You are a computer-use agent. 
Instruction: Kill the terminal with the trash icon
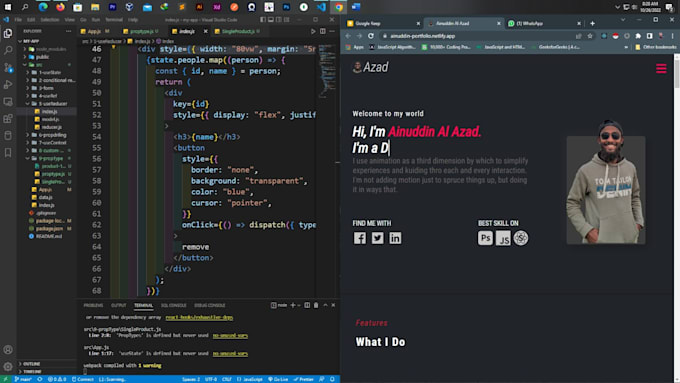click(316, 305)
